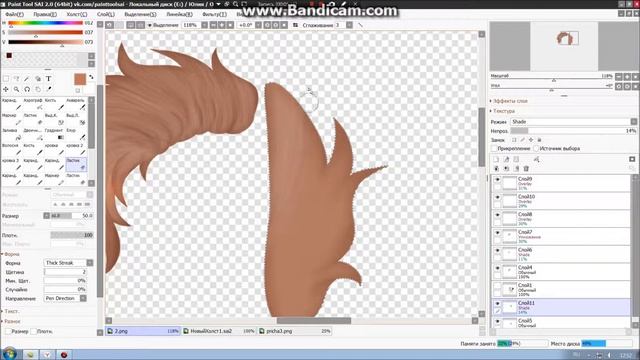The image size is (640, 360).
Task: Hide layer Слой9 with its eye icon
Action: (x=497, y=180)
